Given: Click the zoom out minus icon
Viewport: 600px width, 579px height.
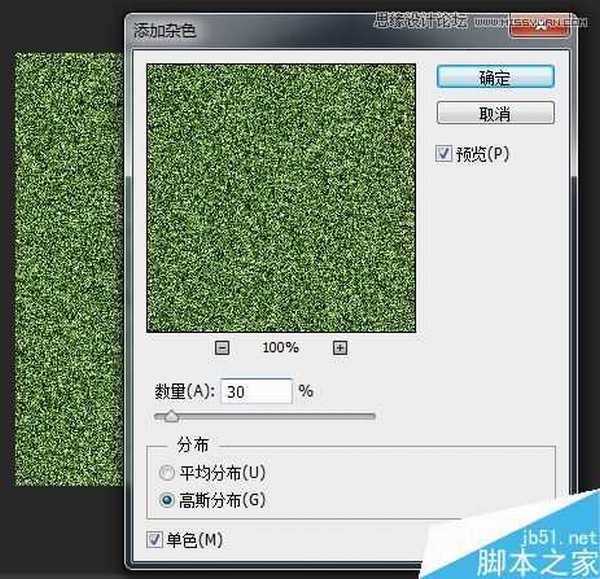Looking at the screenshot, I should (x=223, y=348).
